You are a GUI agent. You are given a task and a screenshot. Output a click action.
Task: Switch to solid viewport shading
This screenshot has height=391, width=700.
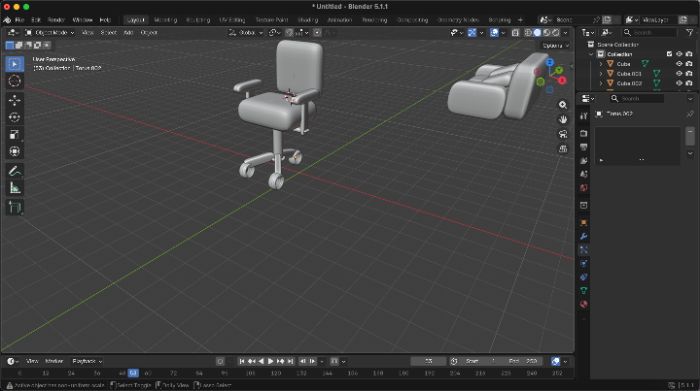click(x=537, y=33)
